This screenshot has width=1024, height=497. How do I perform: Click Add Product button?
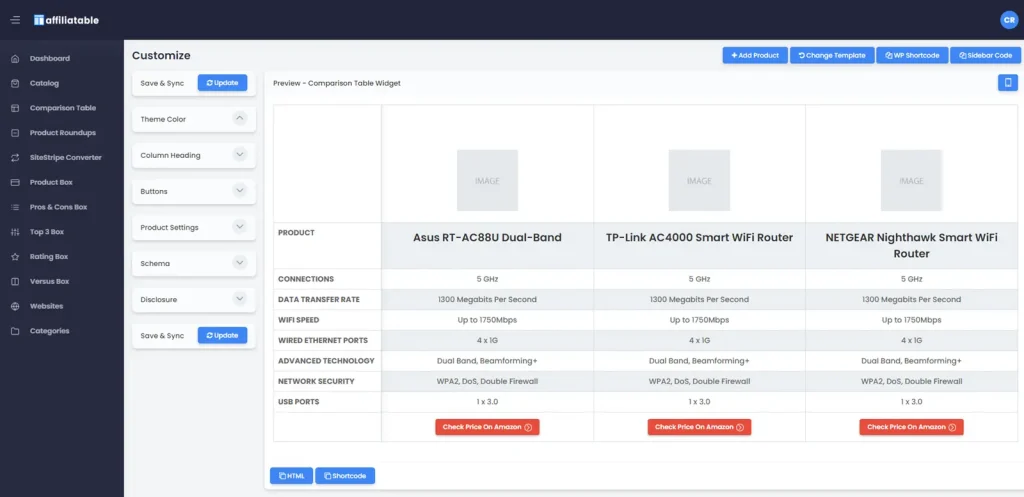[x=755, y=56]
